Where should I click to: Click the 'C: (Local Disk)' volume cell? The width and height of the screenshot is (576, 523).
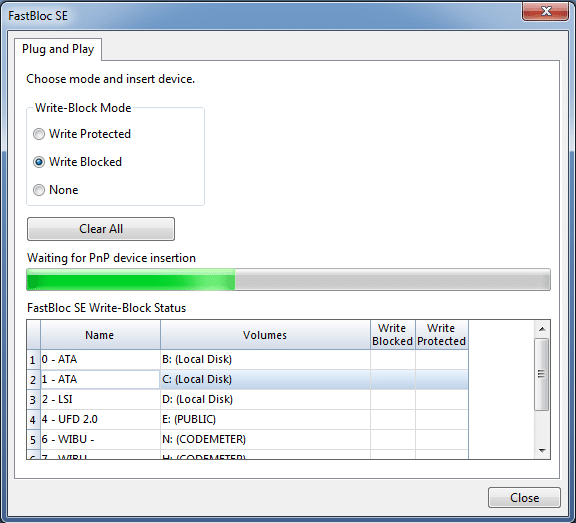[265, 379]
